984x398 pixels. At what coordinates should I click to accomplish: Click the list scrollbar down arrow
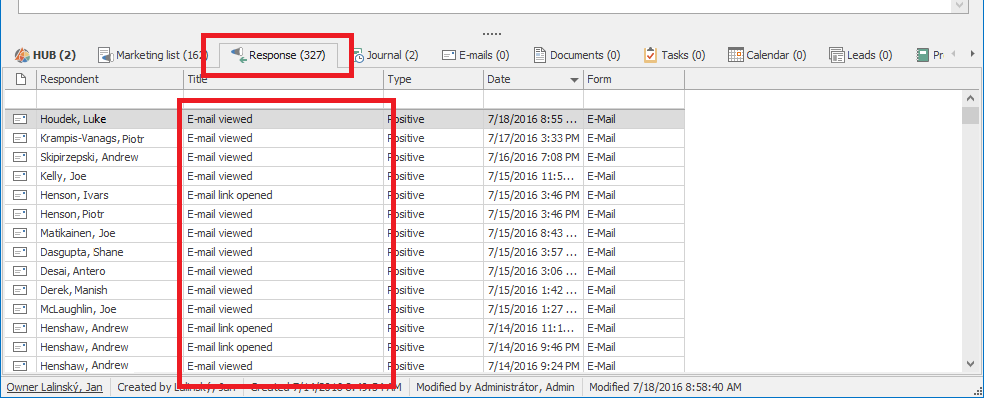click(970, 364)
